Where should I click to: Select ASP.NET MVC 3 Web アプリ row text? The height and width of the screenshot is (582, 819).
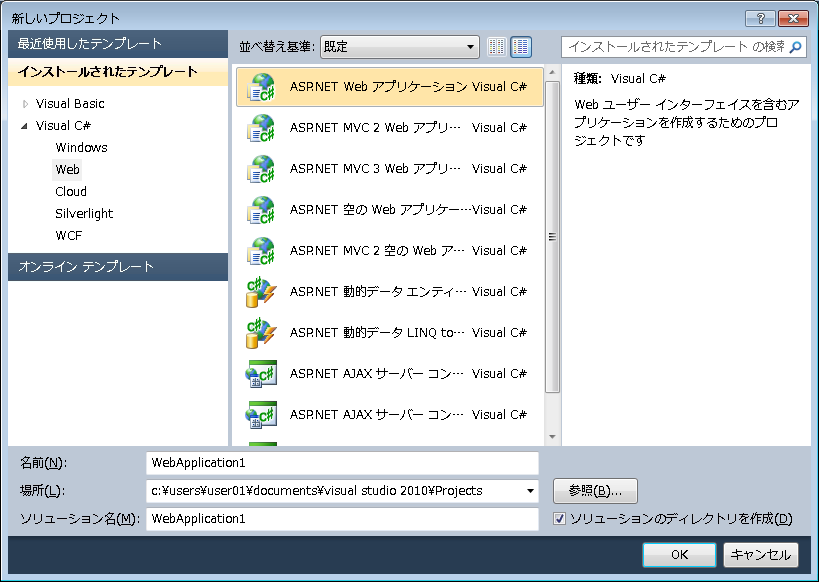tap(375, 169)
